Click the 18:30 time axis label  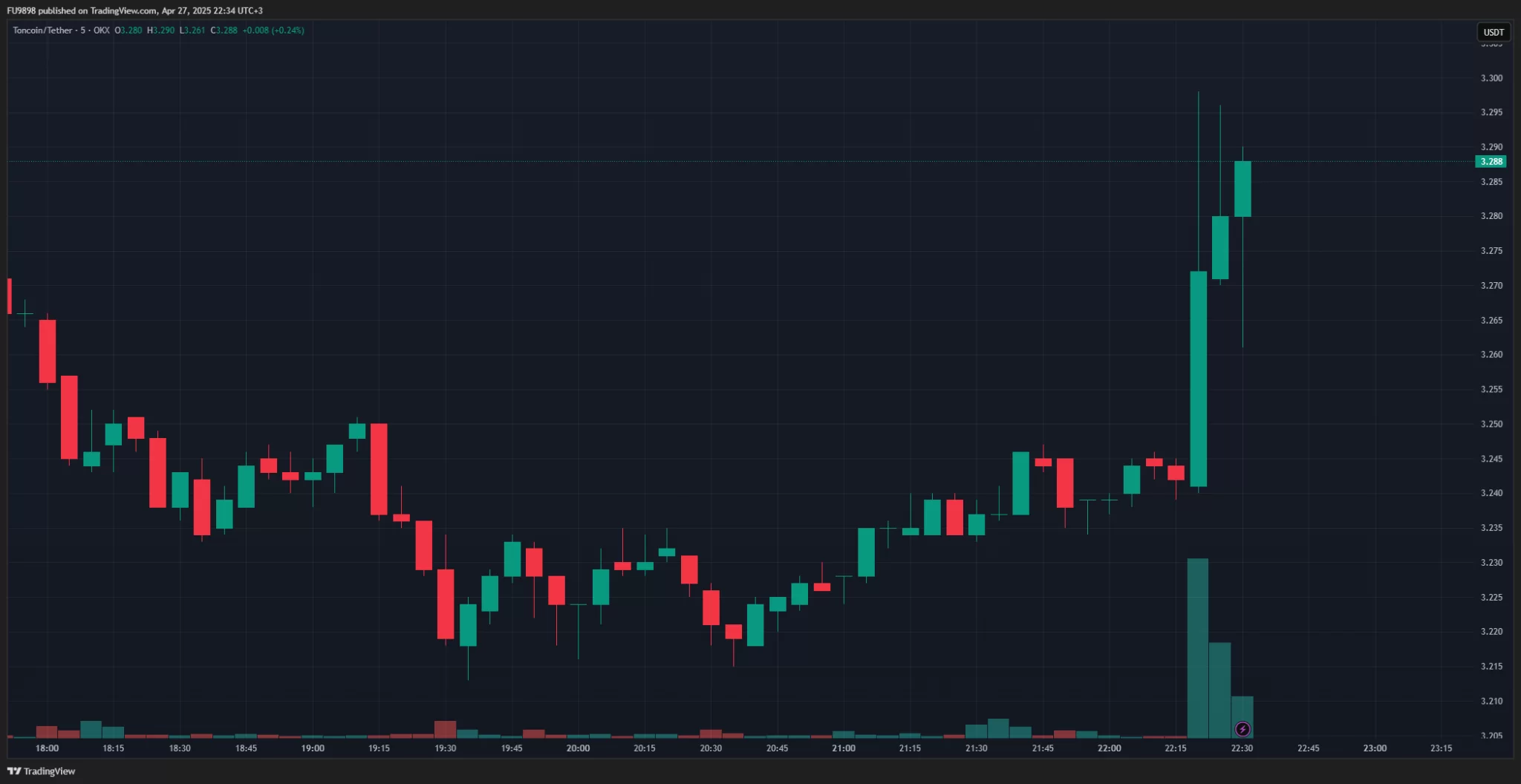click(x=180, y=748)
